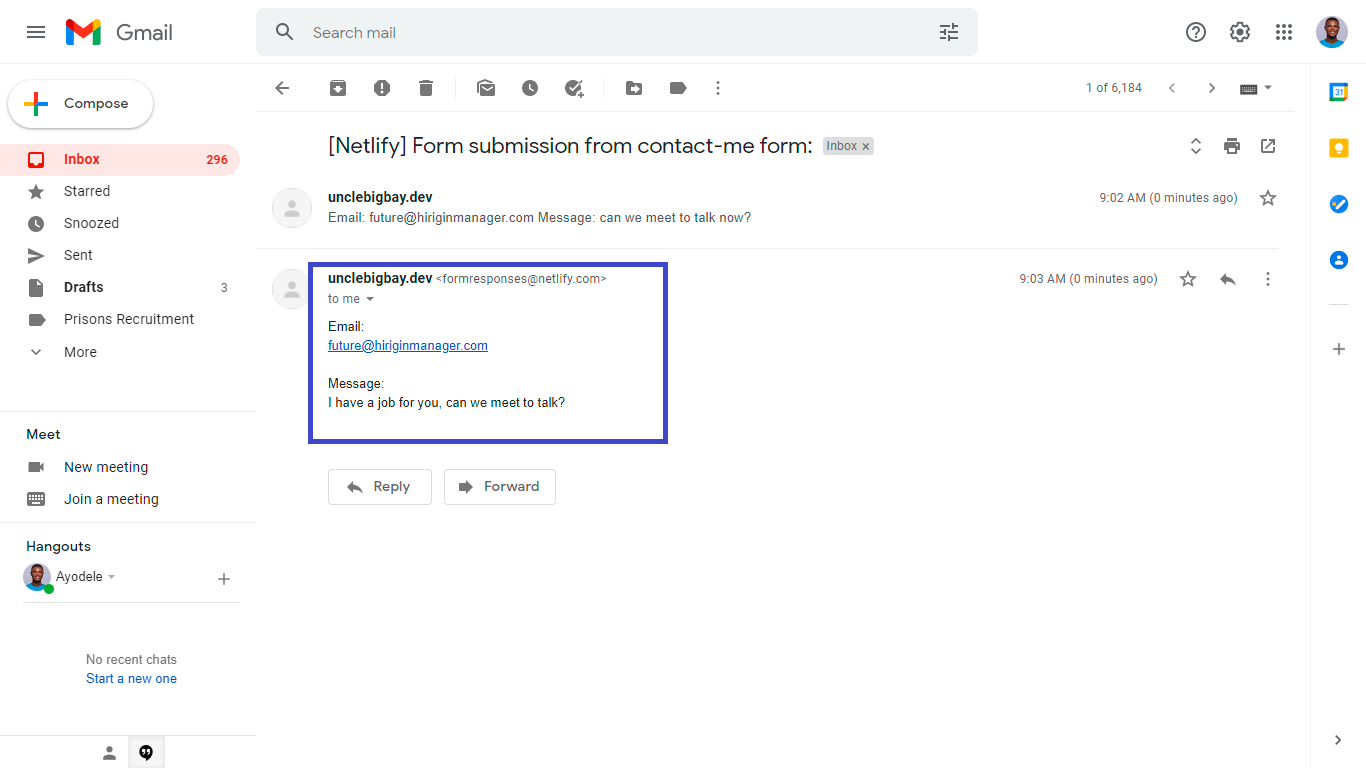
Task: Star the collapsed 9:02 AM message
Action: [x=1268, y=198]
